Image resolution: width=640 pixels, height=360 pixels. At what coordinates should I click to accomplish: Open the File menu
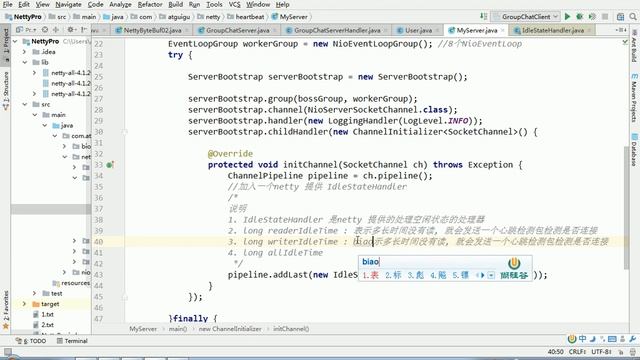point(7,4)
